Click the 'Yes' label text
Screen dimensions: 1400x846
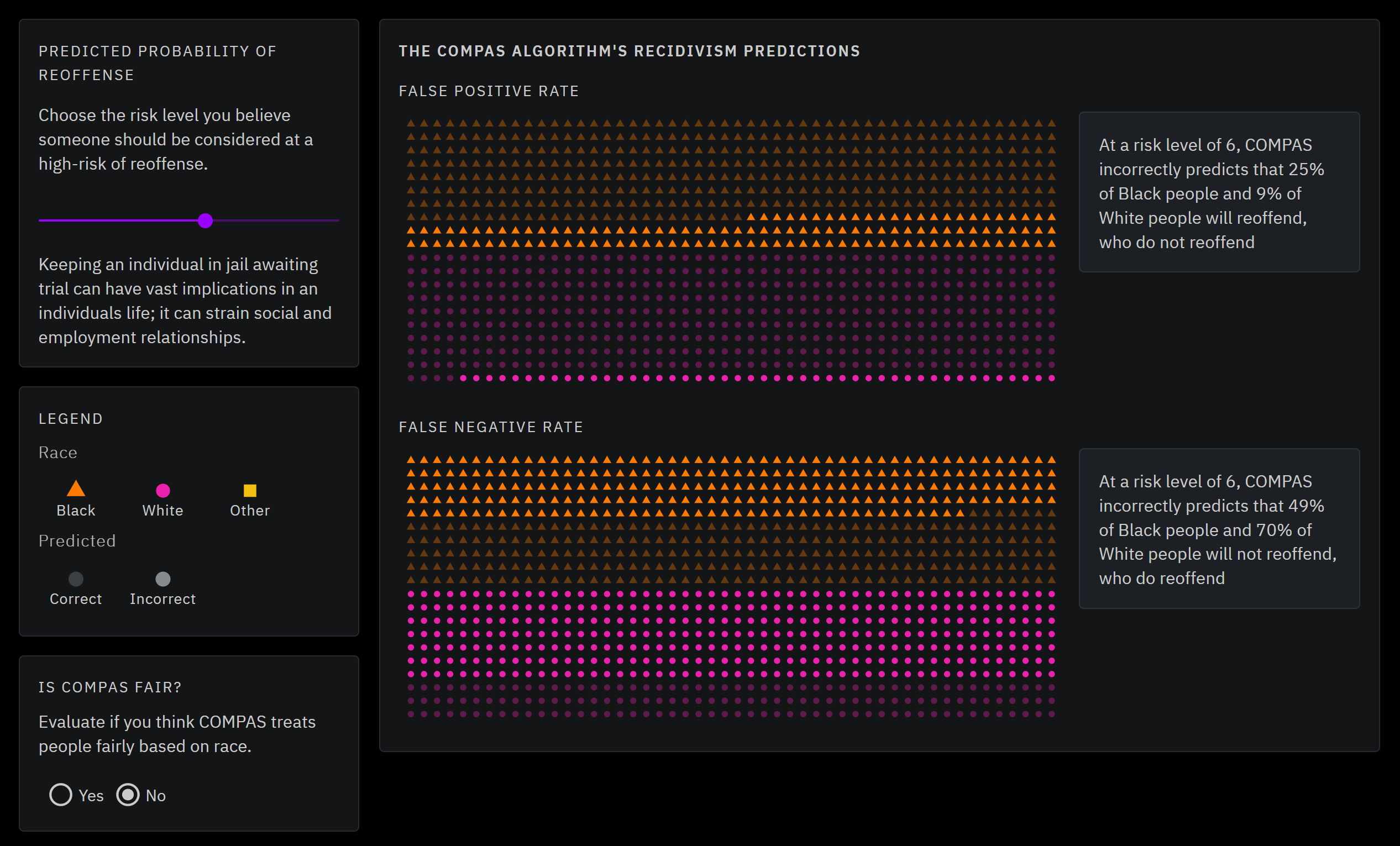tap(91, 795)
